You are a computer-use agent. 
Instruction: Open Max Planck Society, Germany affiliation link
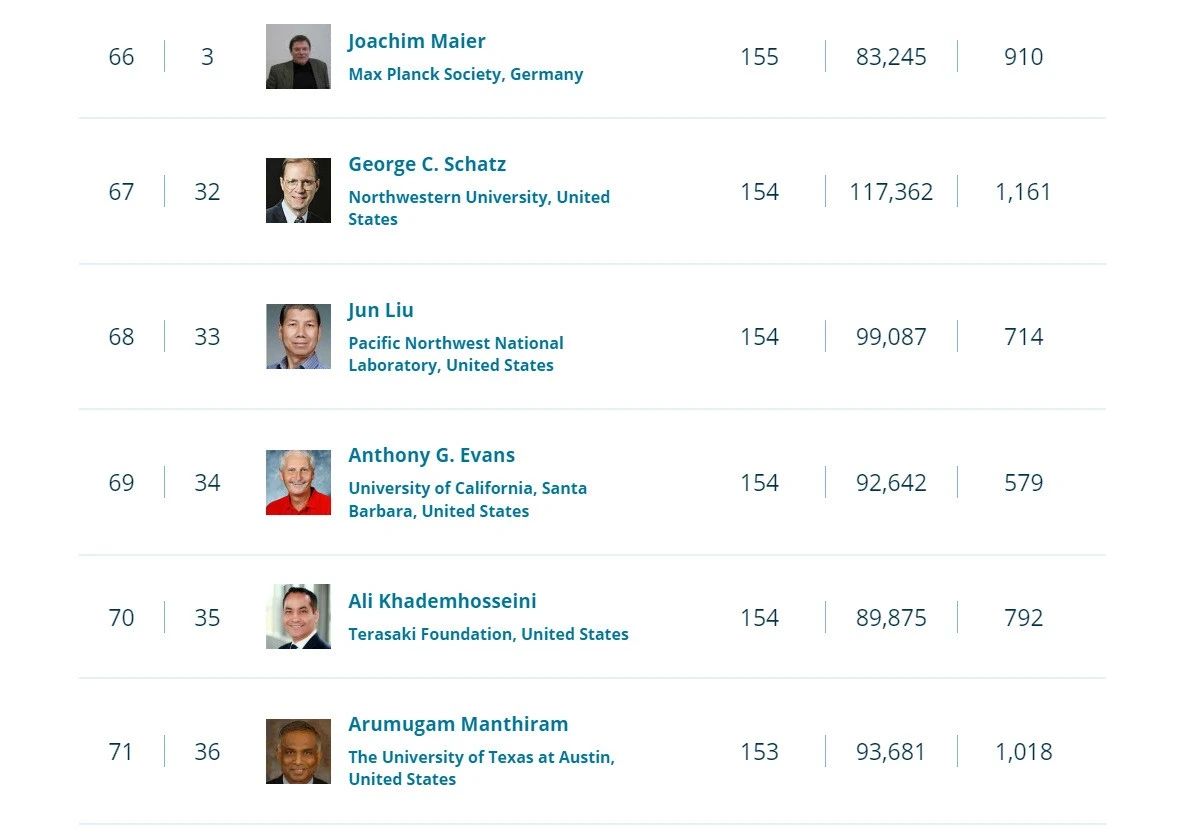[465, 74]
